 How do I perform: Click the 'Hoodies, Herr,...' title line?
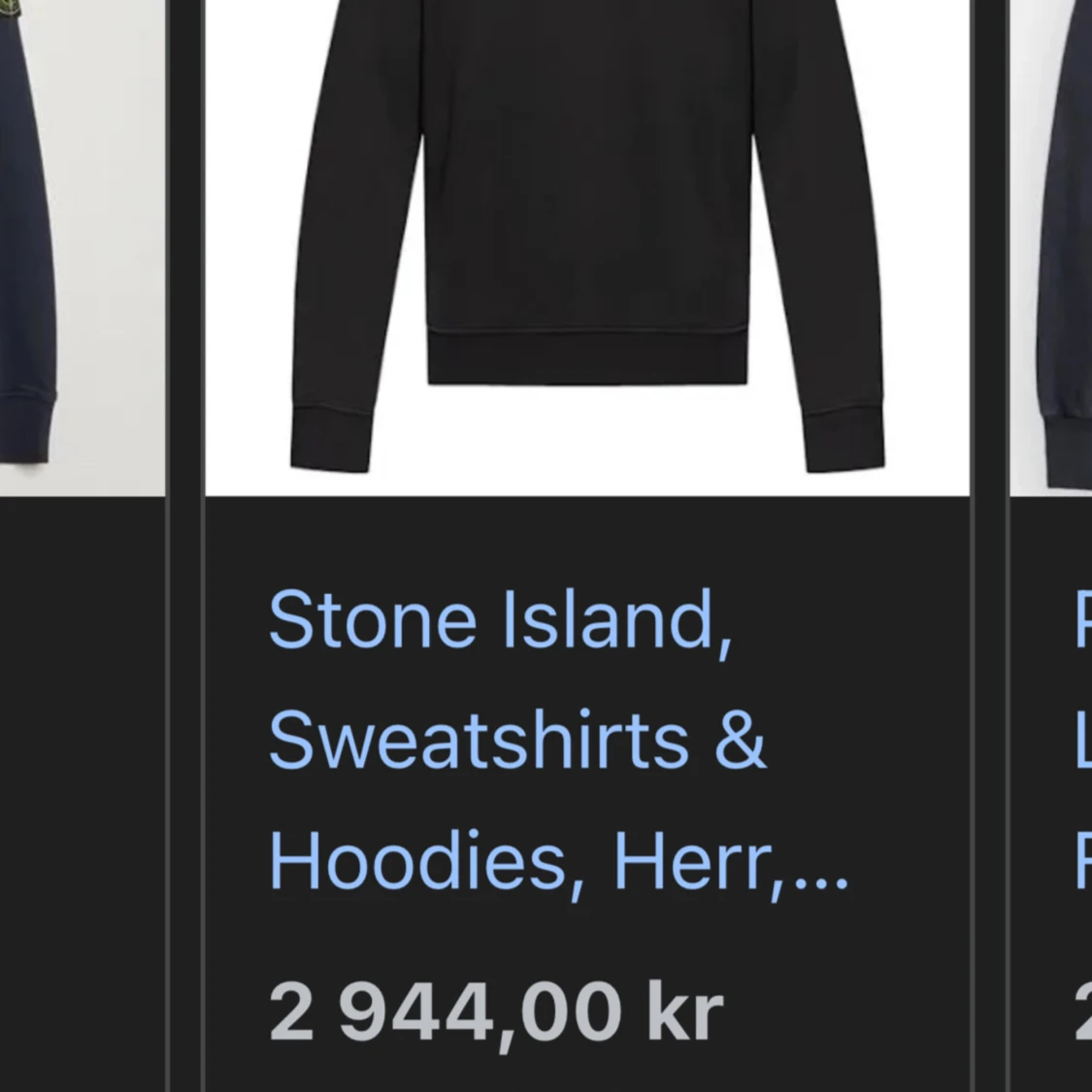coord(558,862)
